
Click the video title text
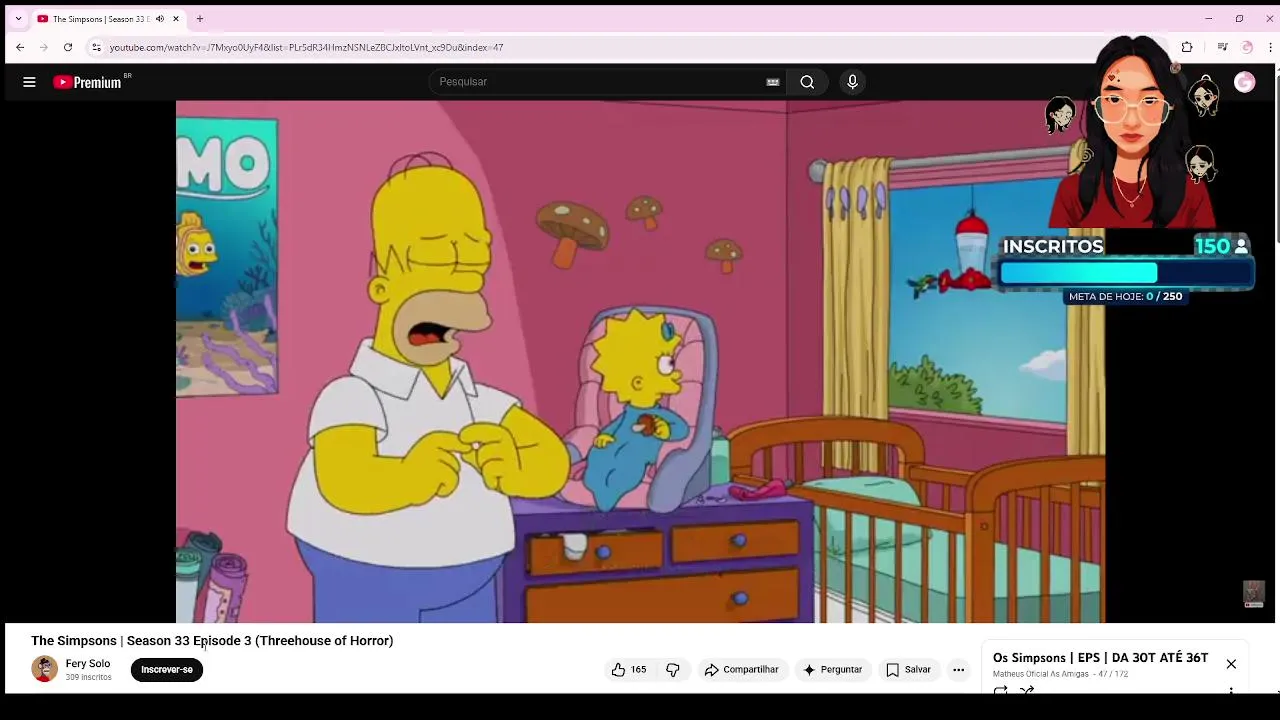(x=212, y=641)
